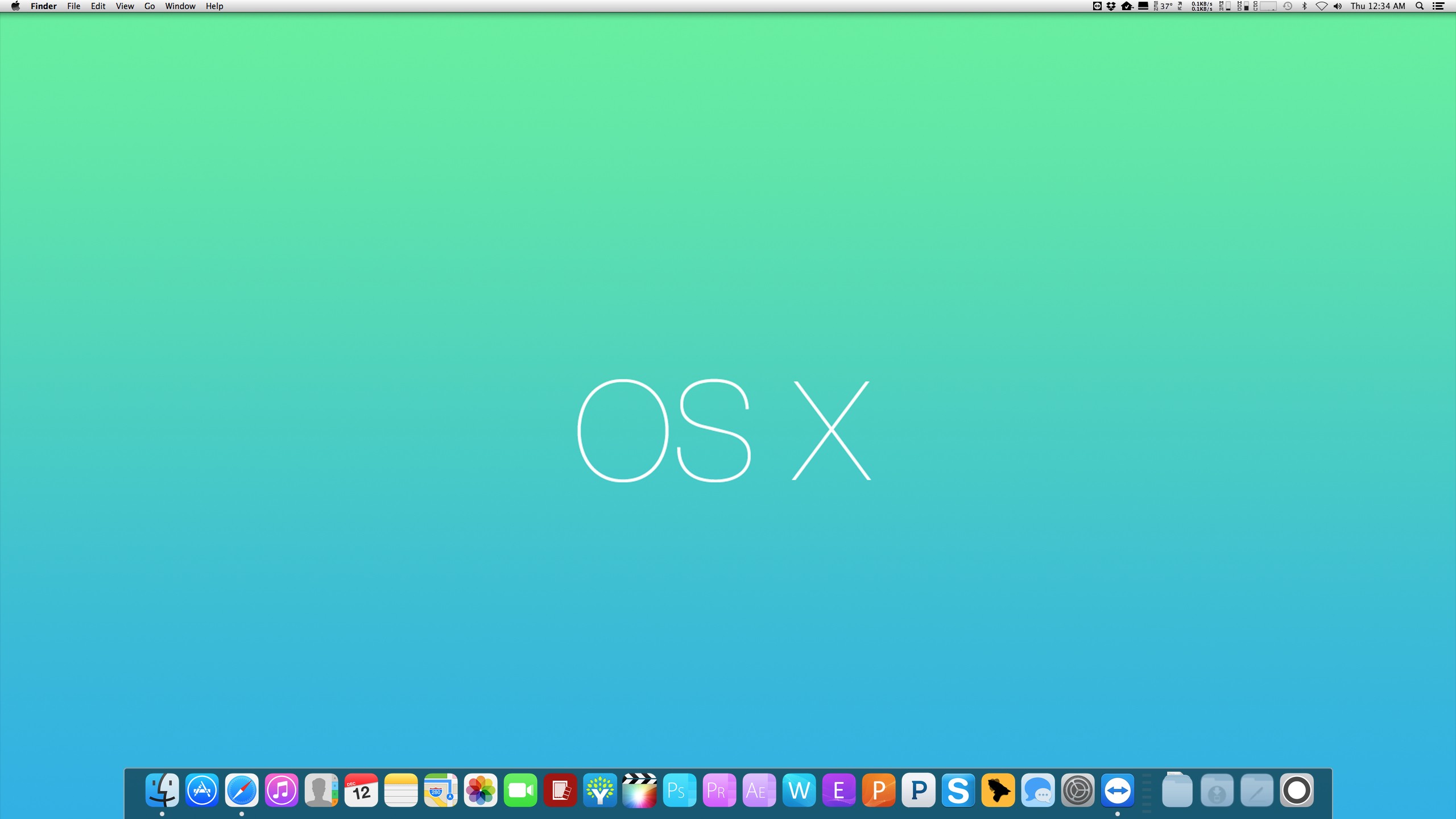Viewport: 1456px width, 819px height.
Task: Click the Dropbox menu bar icon
Action: coord(1111,6)
